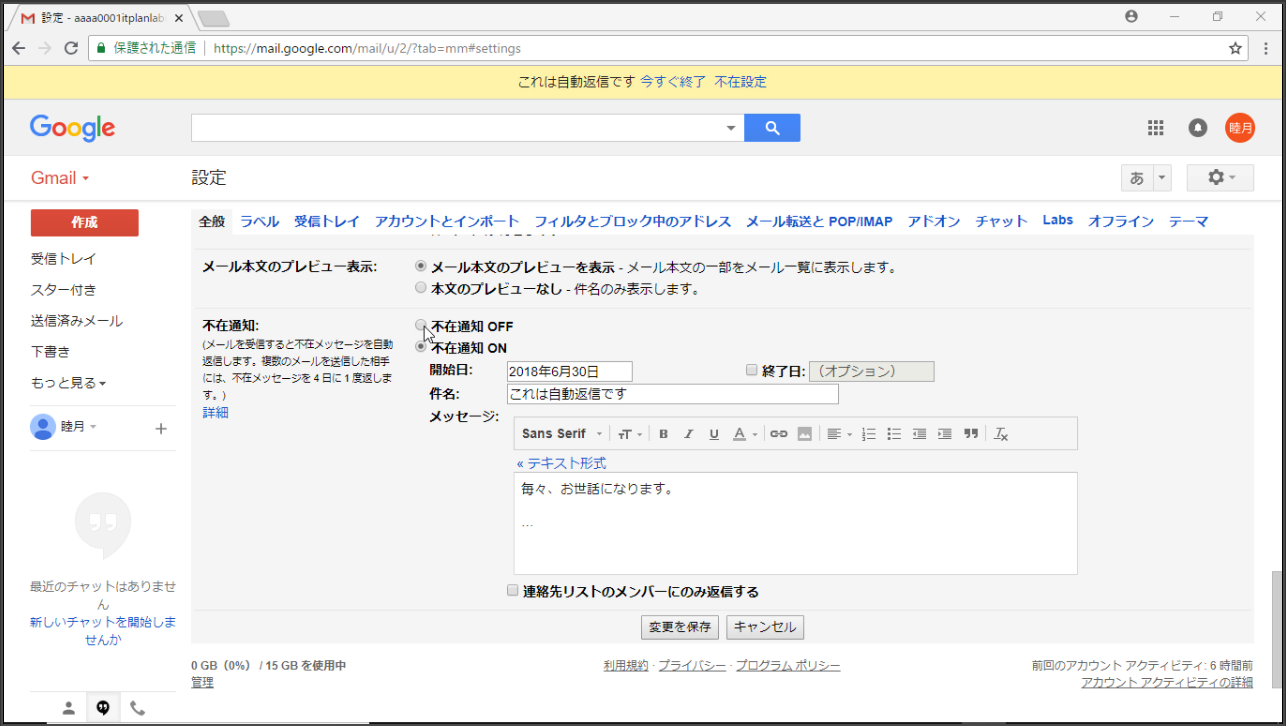Expand もっと見る in the sidebar
Image resolution: width=1286 pixels, height=726 pixels.
tap(68, 383)
